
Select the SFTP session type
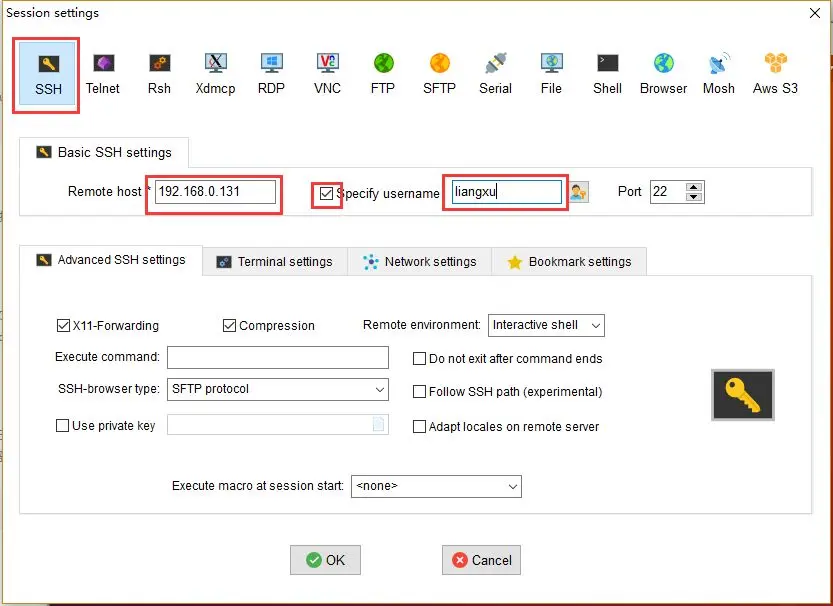point(439,74)
